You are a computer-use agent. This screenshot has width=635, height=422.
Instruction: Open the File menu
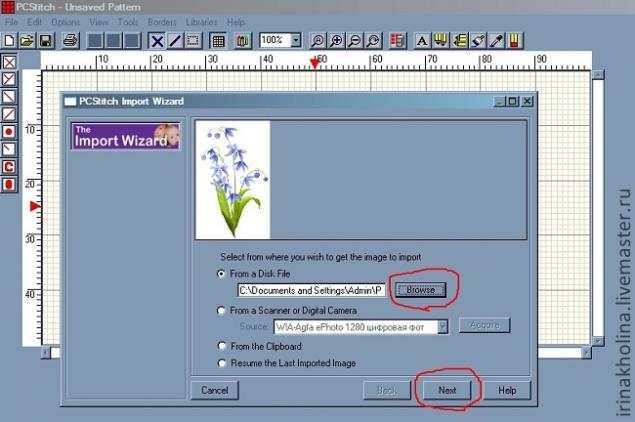[x=11, y=22]
